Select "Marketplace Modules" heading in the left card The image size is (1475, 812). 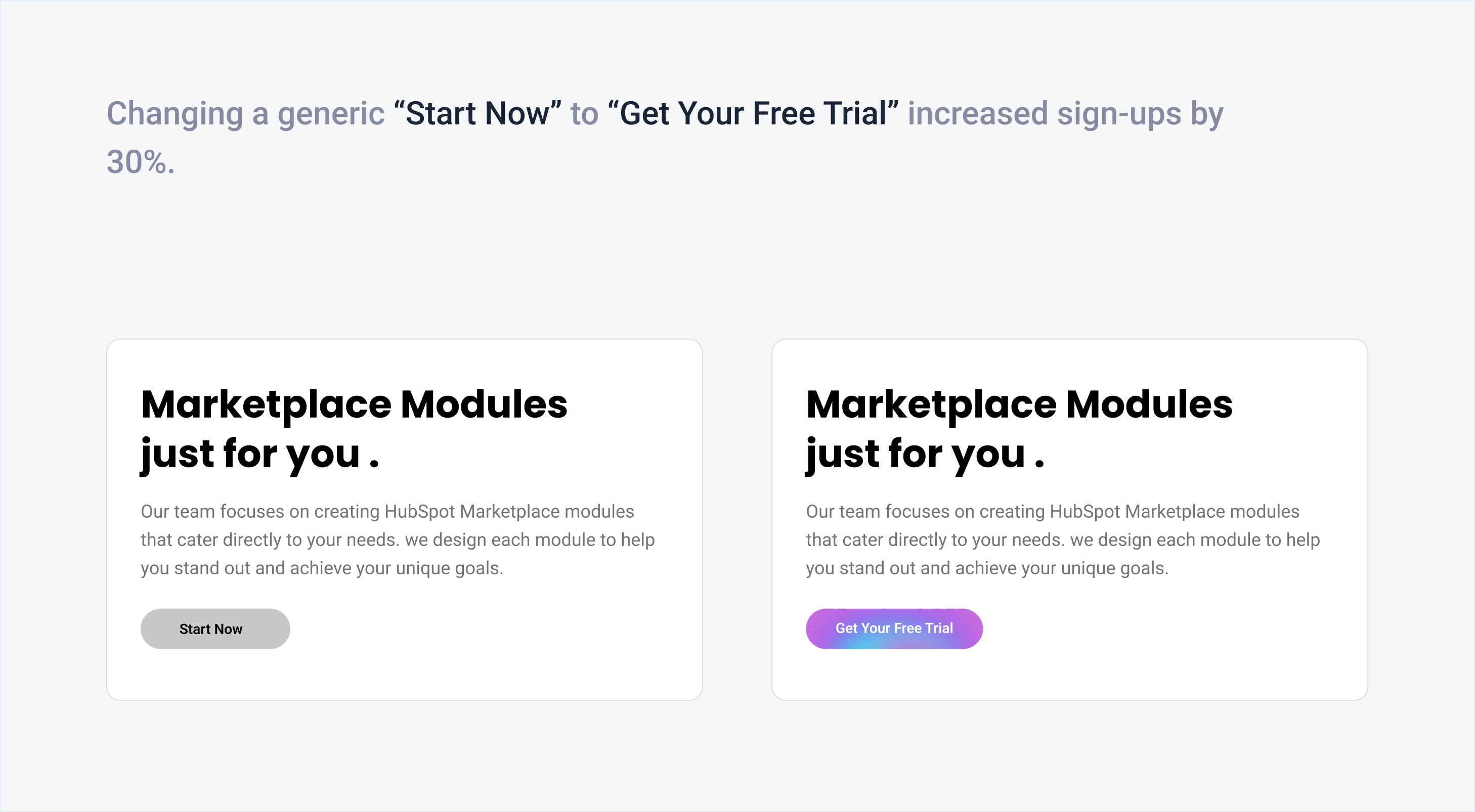tap(354, 404)
